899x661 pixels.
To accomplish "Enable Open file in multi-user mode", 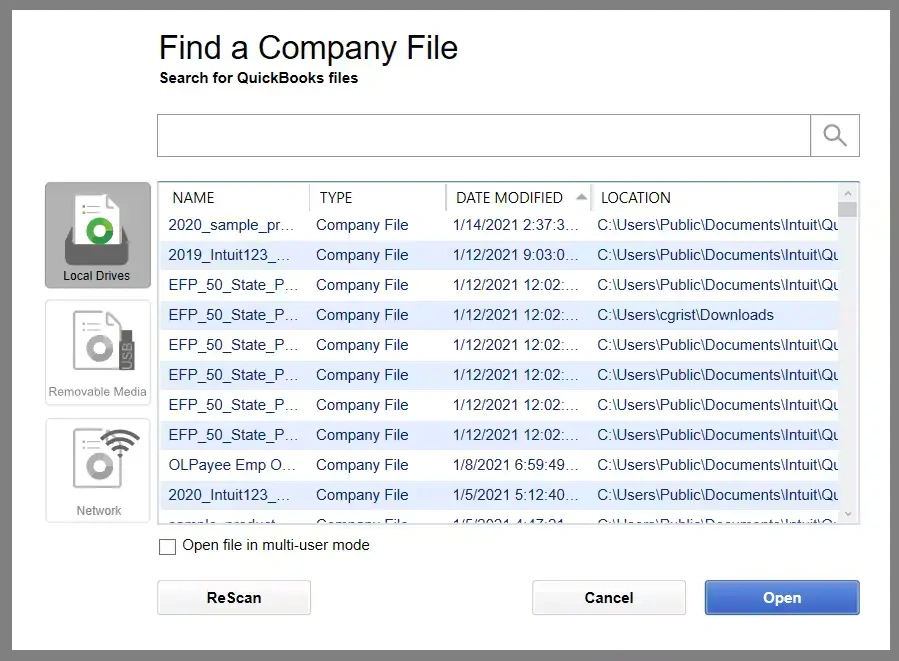I will click(x=167, y=546).
